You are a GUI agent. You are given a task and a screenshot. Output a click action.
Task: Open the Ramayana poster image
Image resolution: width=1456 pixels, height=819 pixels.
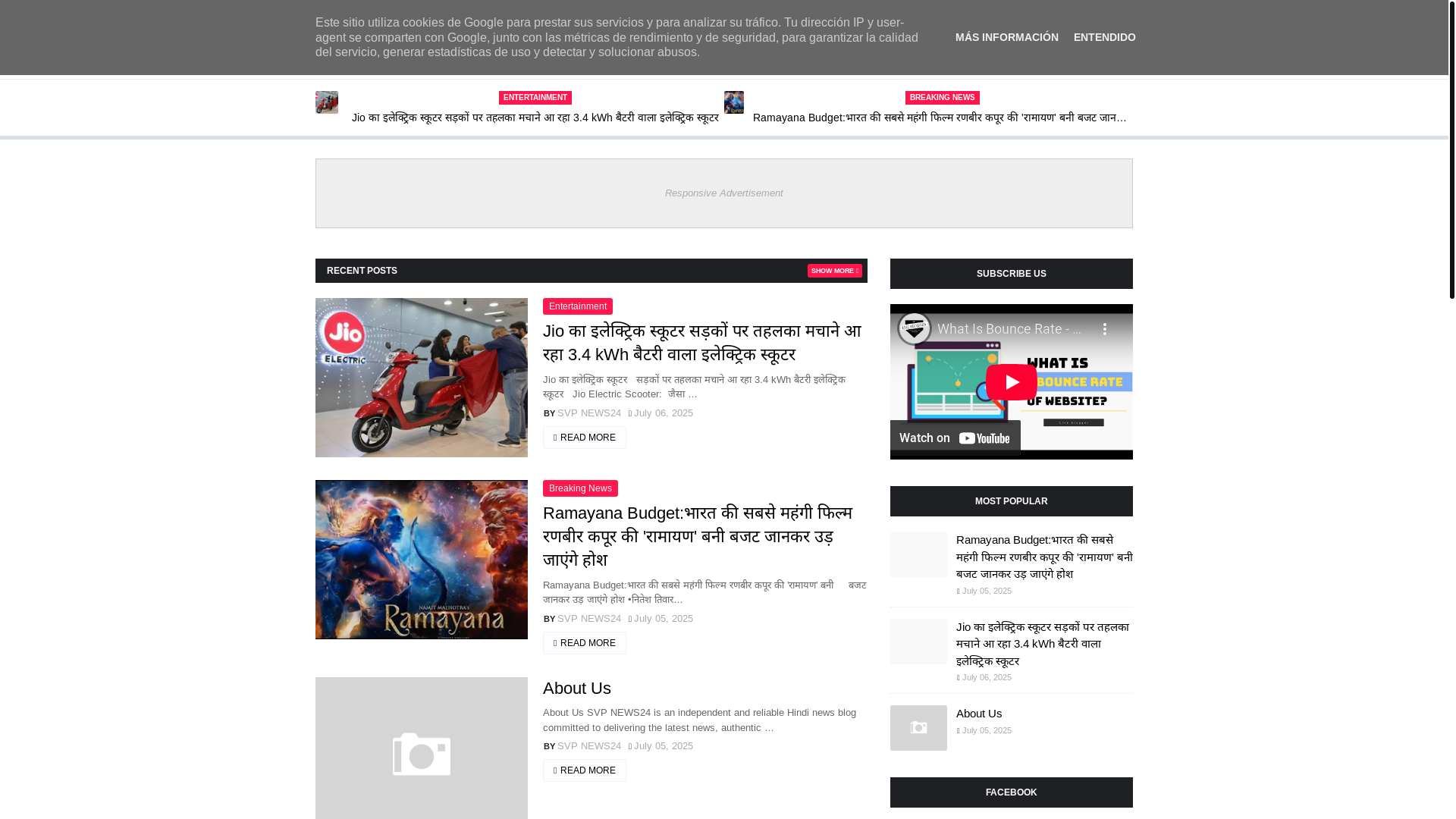pyautogui.click(x=422, y=560)
